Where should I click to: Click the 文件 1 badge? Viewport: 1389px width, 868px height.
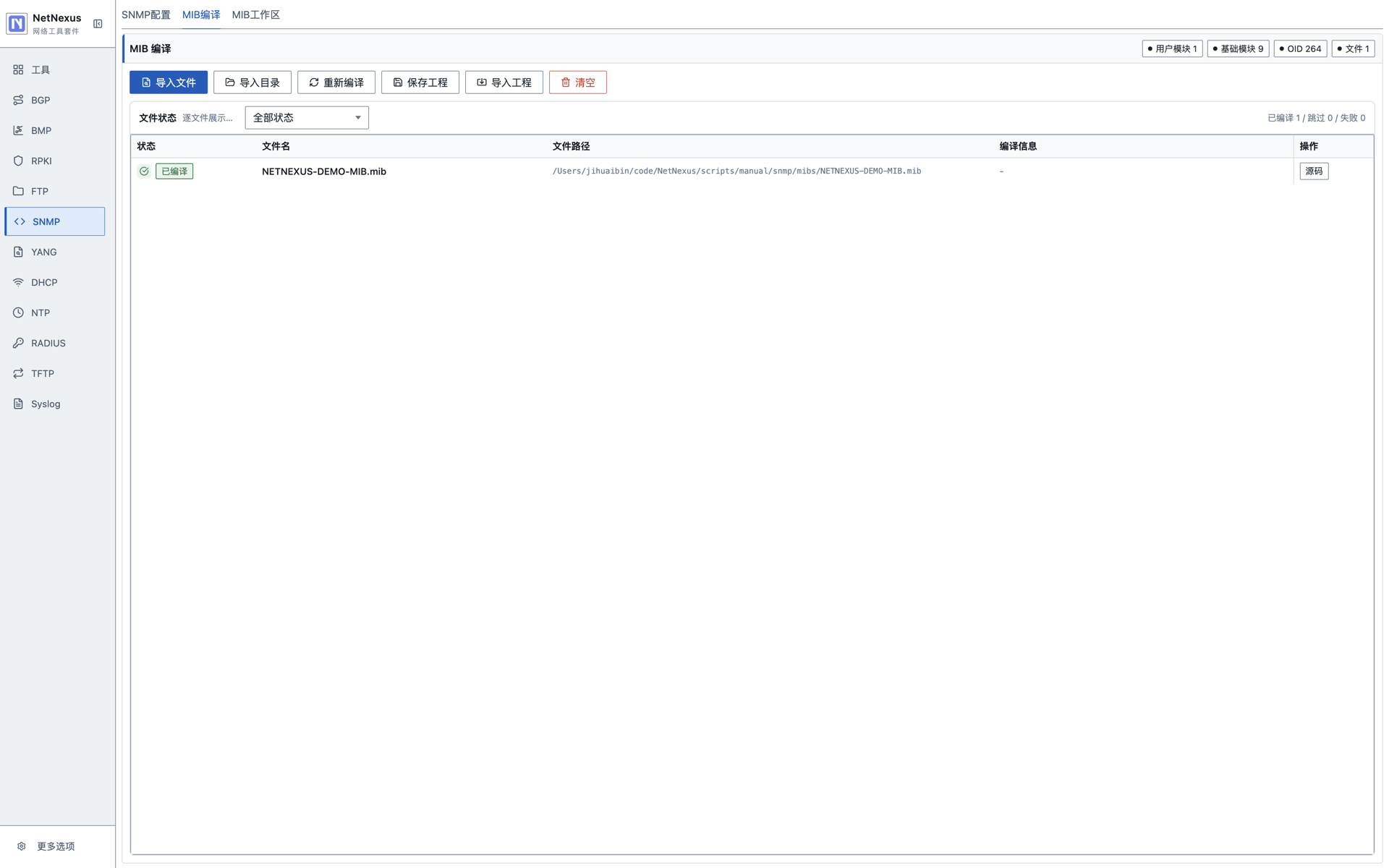[1353, 48]
